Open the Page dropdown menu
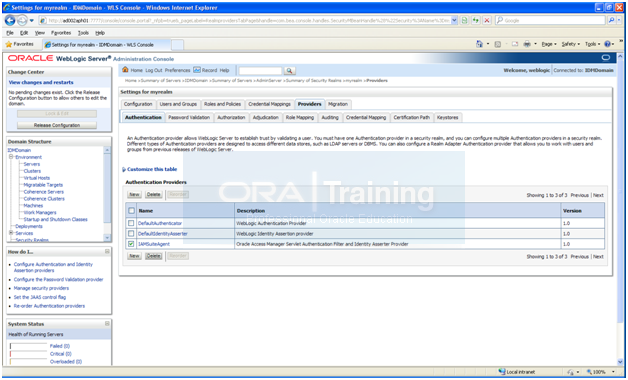628x380 pixels. 549,44
